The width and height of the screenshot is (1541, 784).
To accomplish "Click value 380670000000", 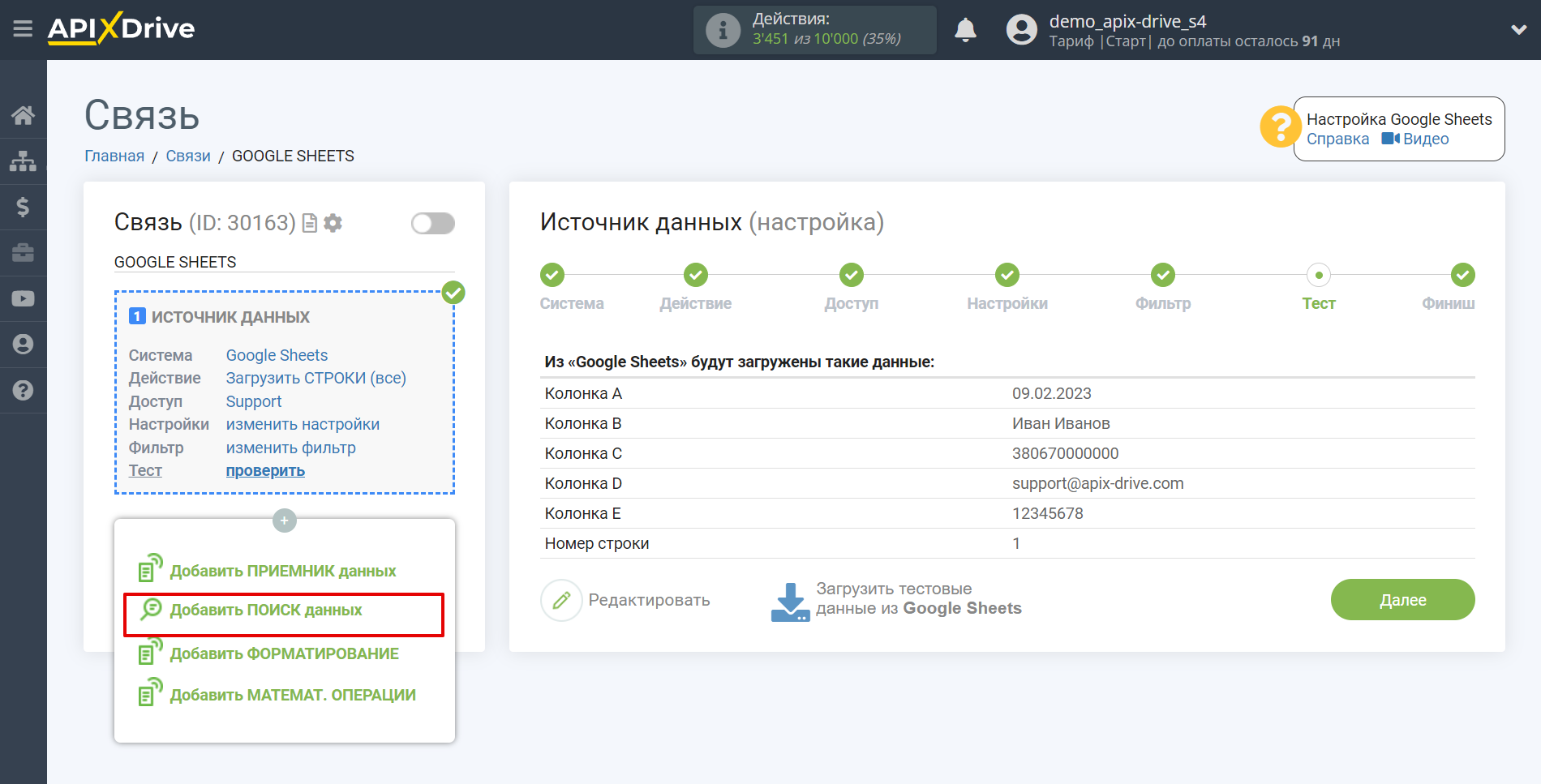I will tap(1065, 453).
